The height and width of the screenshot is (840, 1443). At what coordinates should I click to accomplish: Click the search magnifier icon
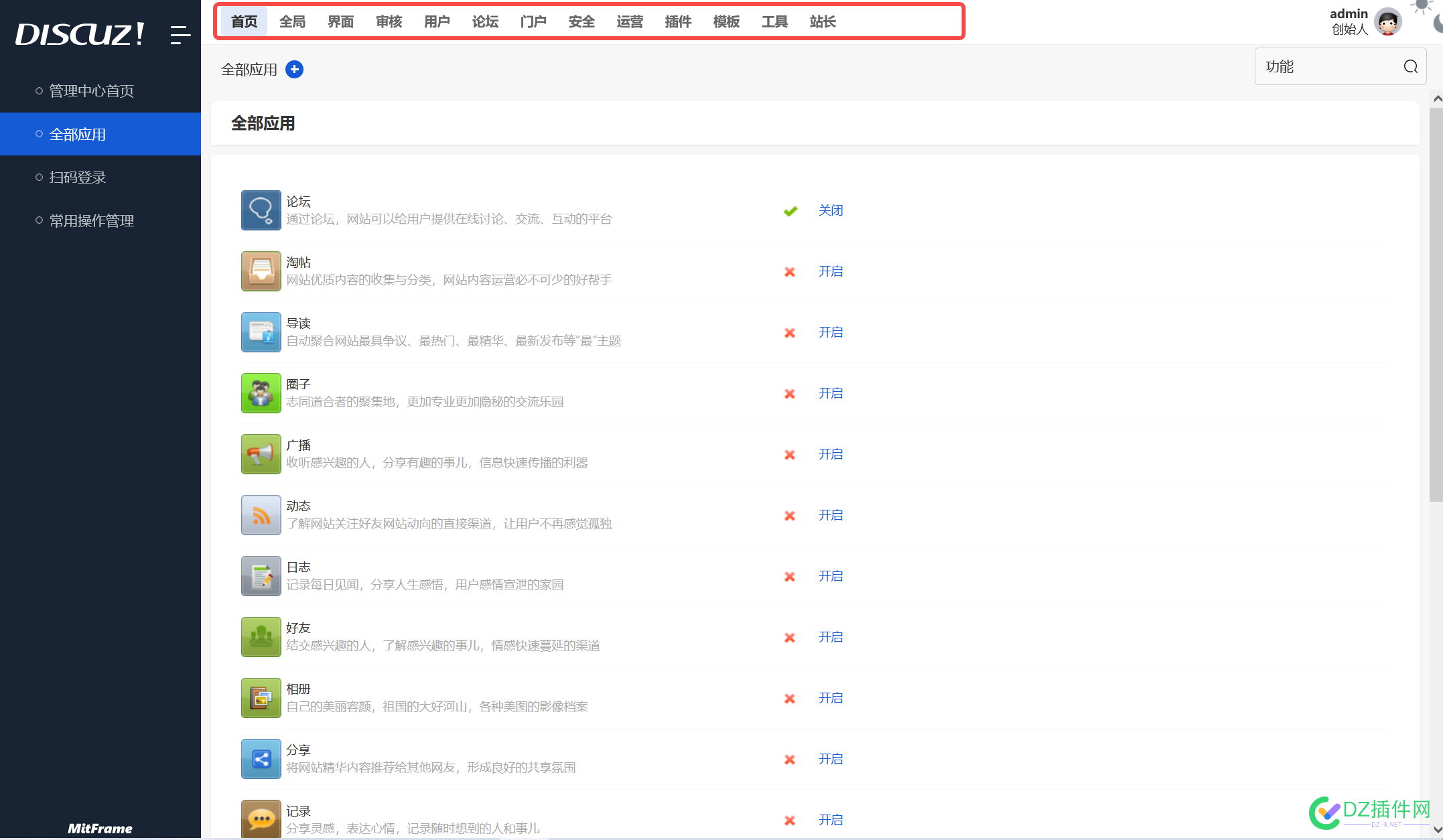tap(1411, 66)
